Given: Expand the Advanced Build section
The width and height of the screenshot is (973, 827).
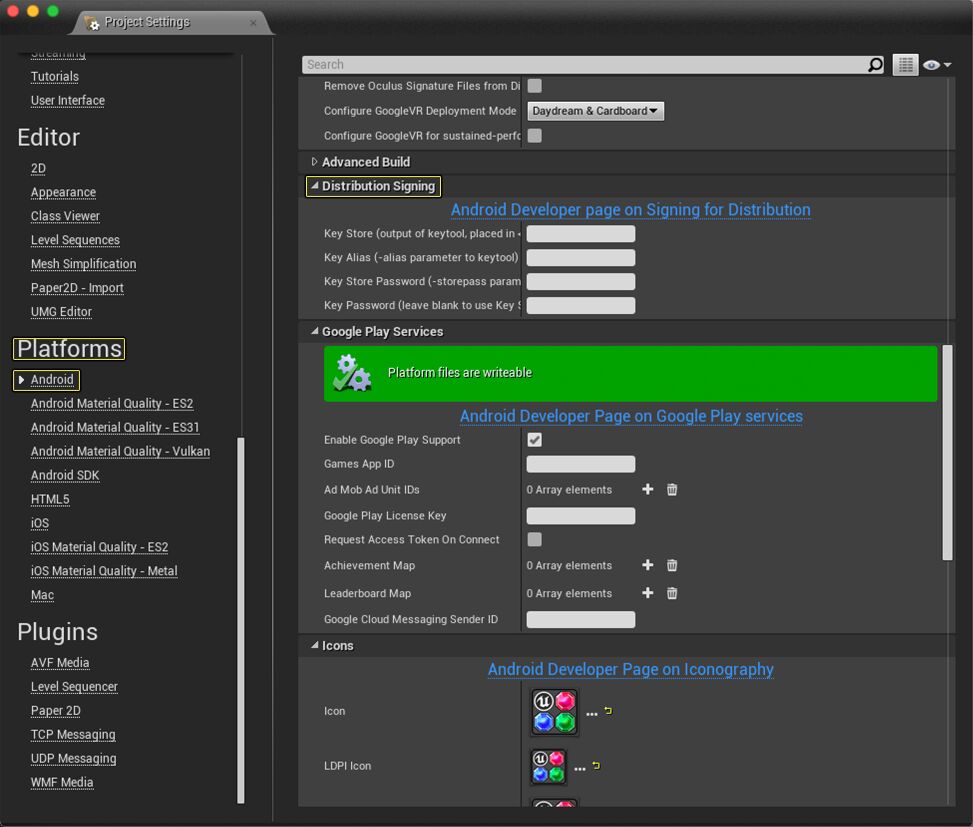Looking at the screenshot, I should pyautogui.click(x=314, y=162).
